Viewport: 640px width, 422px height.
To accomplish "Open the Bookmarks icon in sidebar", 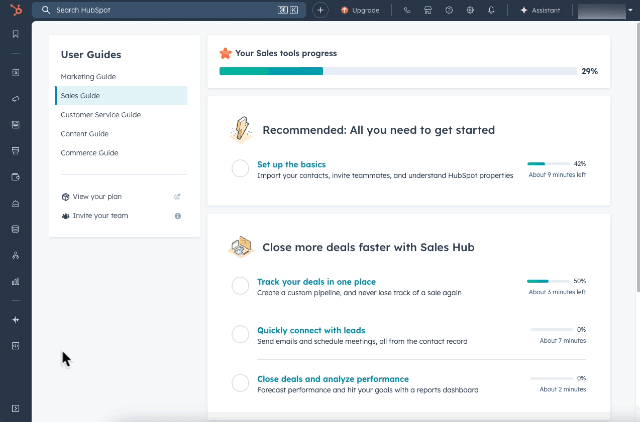I will (15, 34).
